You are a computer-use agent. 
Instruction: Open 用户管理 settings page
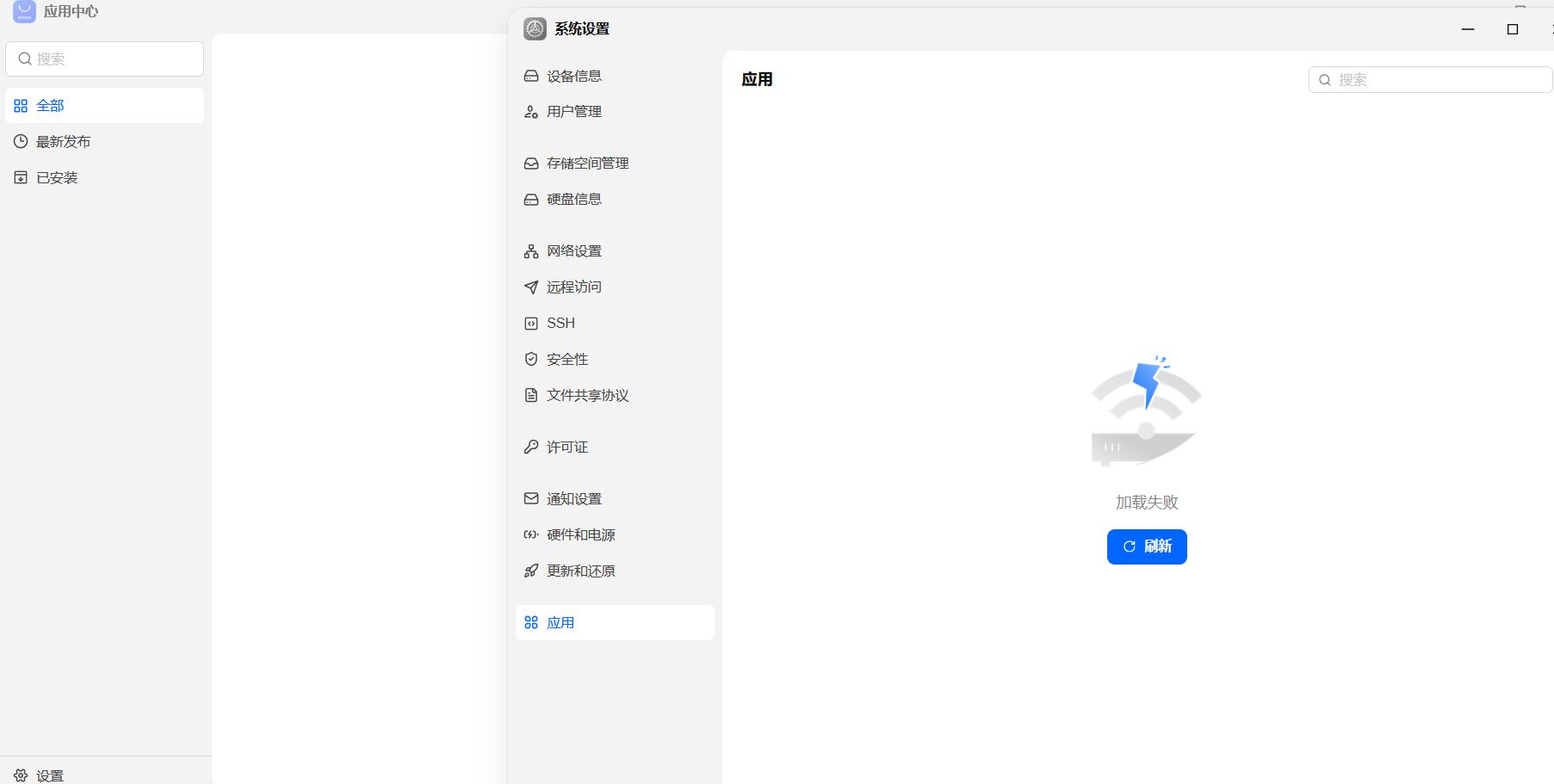615,112
